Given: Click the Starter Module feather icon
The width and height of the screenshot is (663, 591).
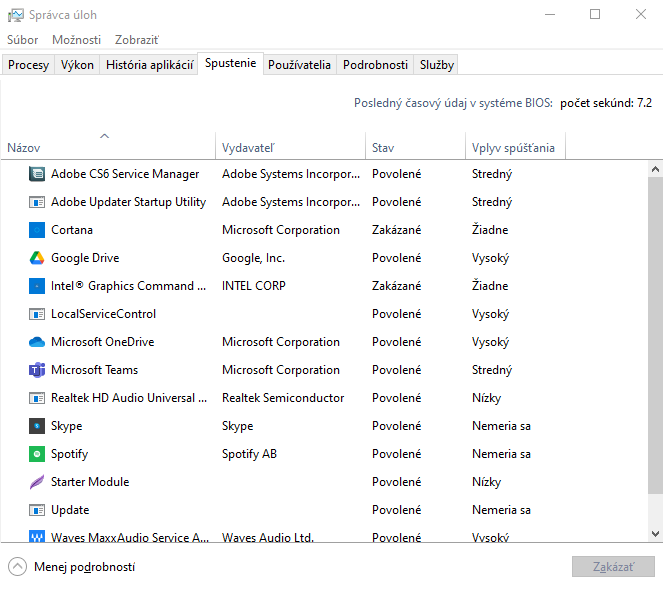Looking at the screenshot, I should click(x=37, y=482).
